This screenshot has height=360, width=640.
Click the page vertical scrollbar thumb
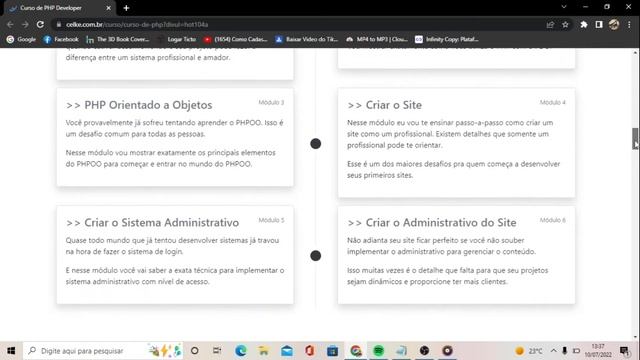[x=635, y=138]
